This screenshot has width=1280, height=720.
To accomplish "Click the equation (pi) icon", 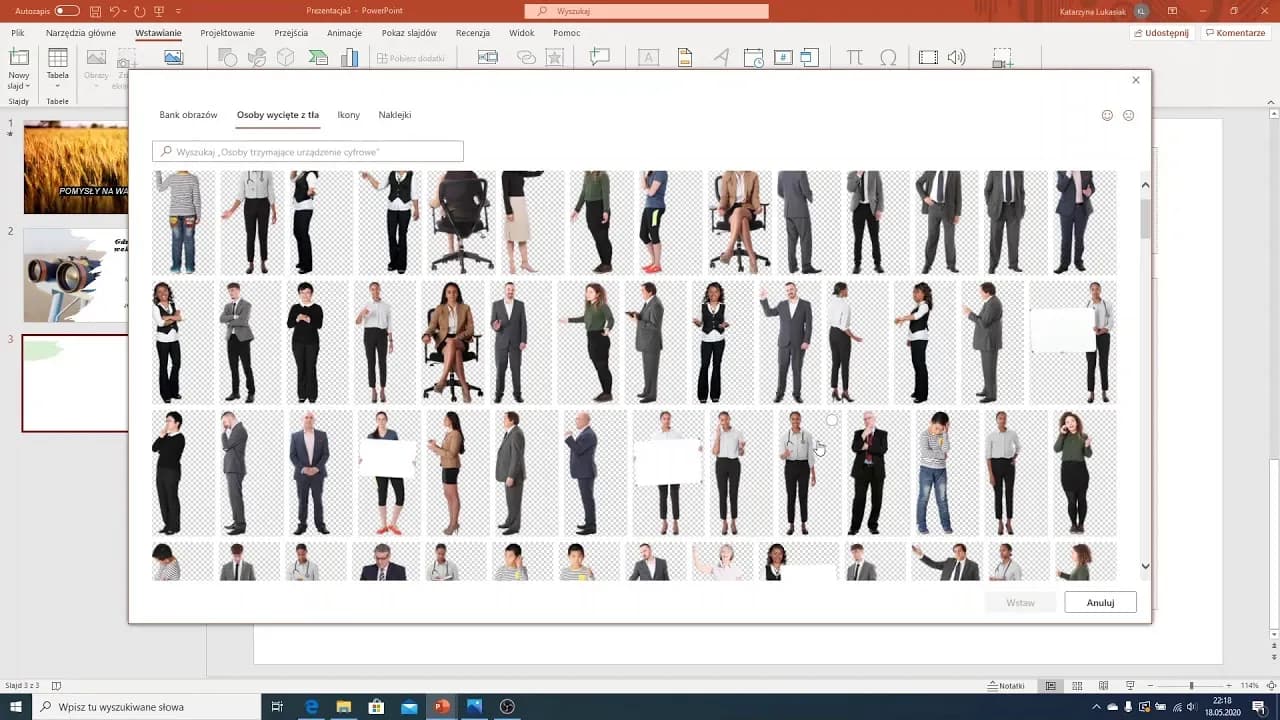I will pos(854,58).
